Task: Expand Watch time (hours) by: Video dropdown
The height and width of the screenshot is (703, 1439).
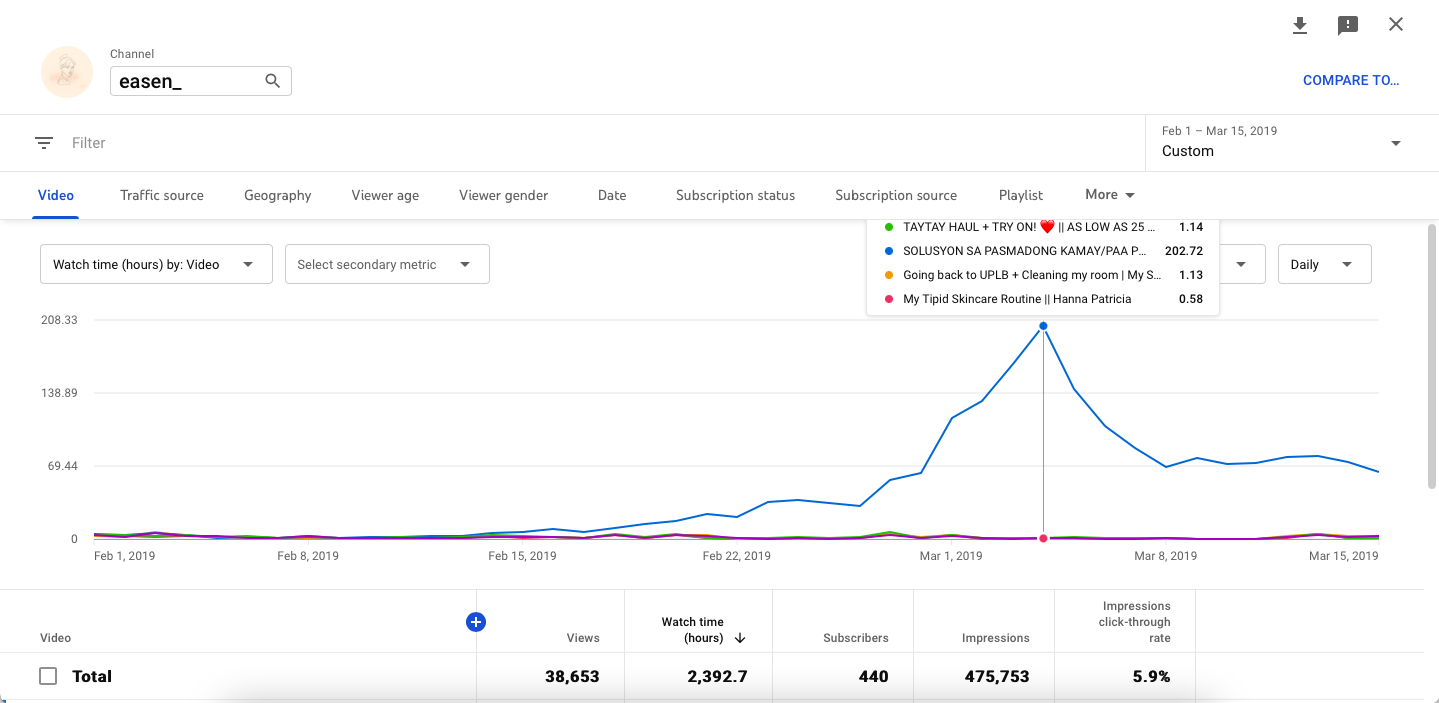Action: pos(156,264)
